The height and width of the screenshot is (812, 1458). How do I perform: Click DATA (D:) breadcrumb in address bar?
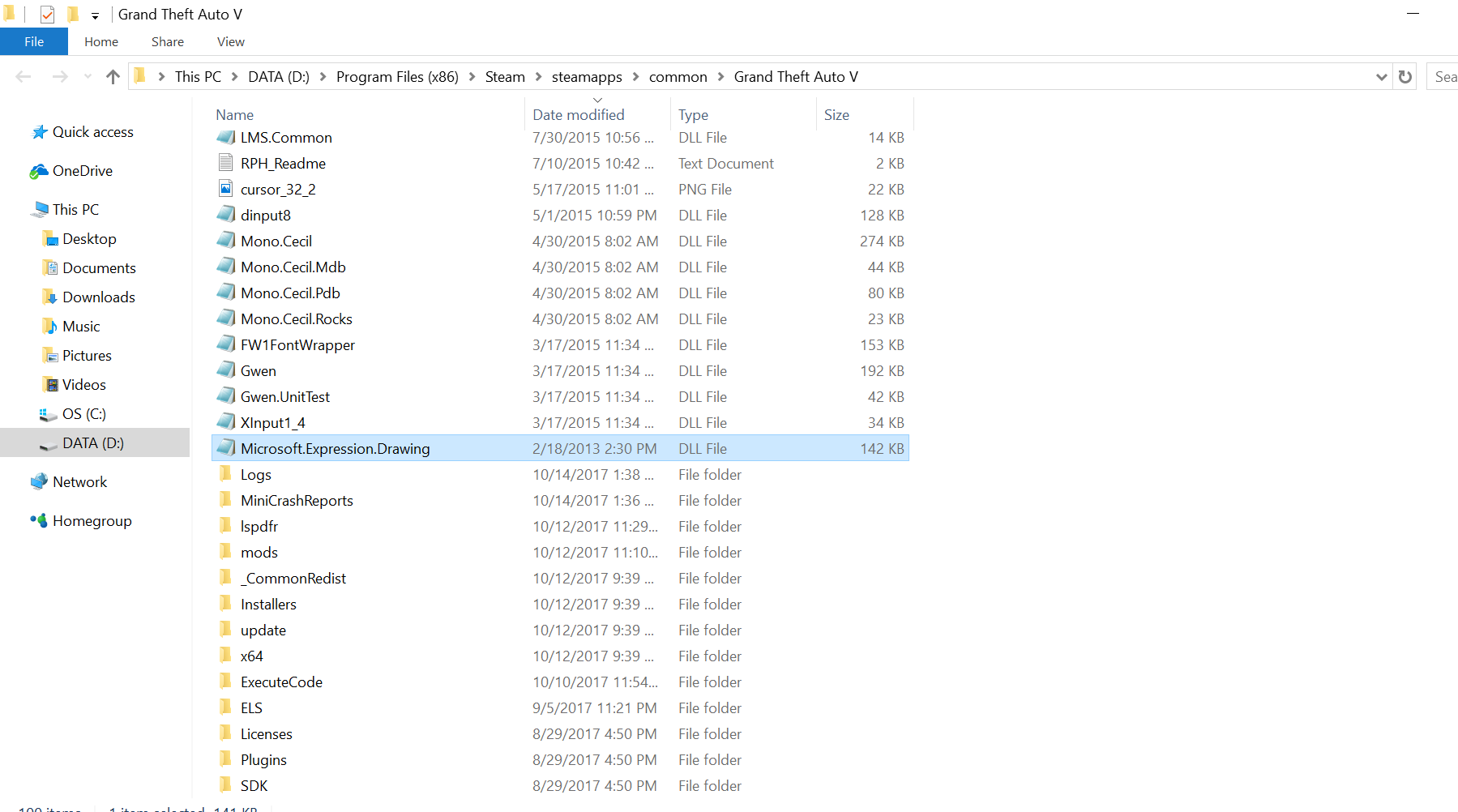(x=279, y=77)
